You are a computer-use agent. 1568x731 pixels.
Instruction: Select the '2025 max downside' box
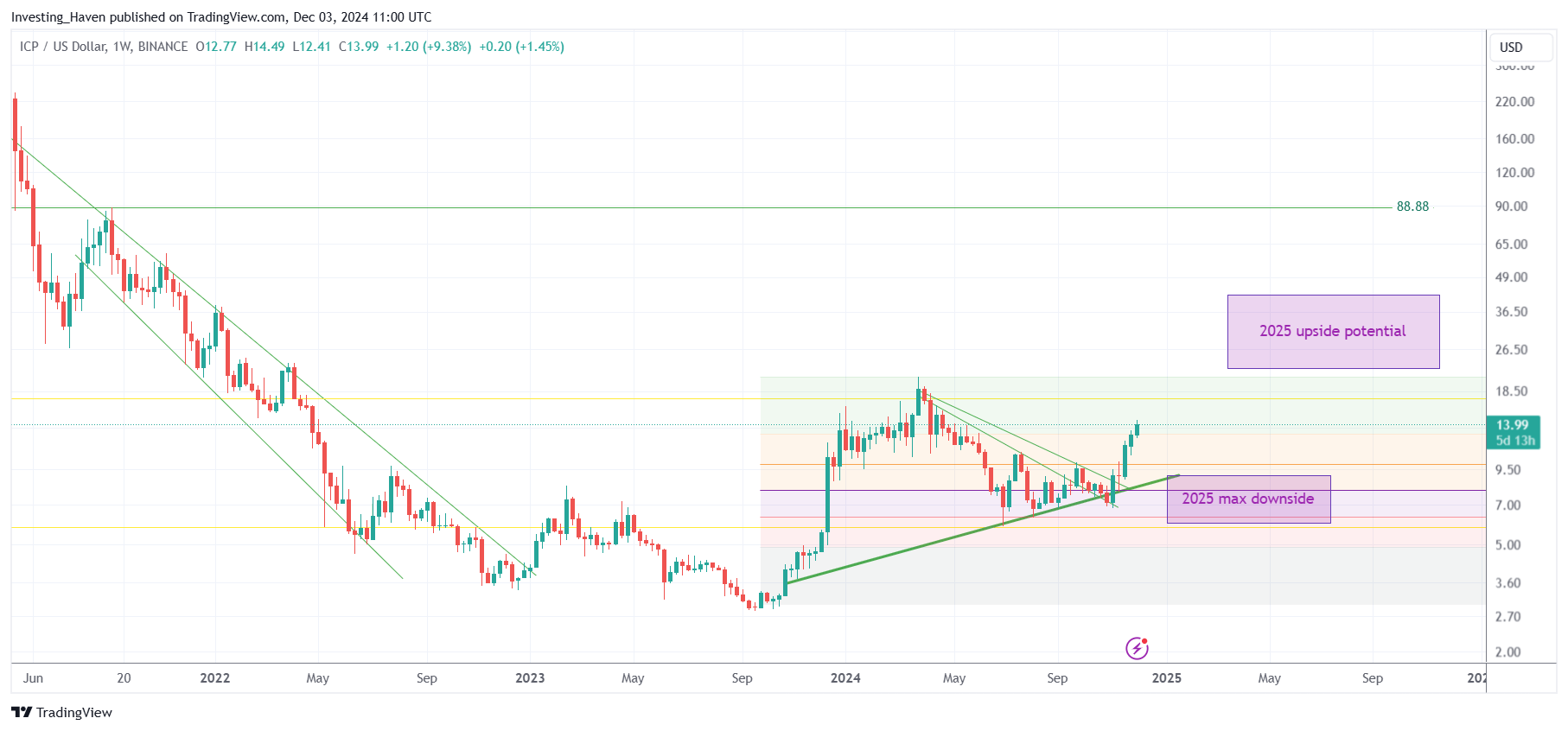(1248, 499)
